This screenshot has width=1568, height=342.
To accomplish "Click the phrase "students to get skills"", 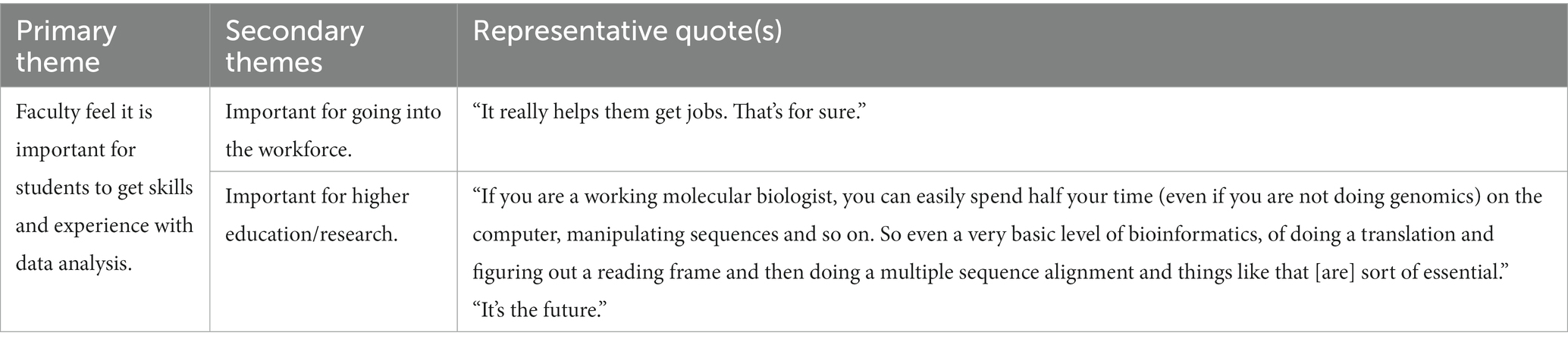I will pyautogui.click(x=105, y=187).
